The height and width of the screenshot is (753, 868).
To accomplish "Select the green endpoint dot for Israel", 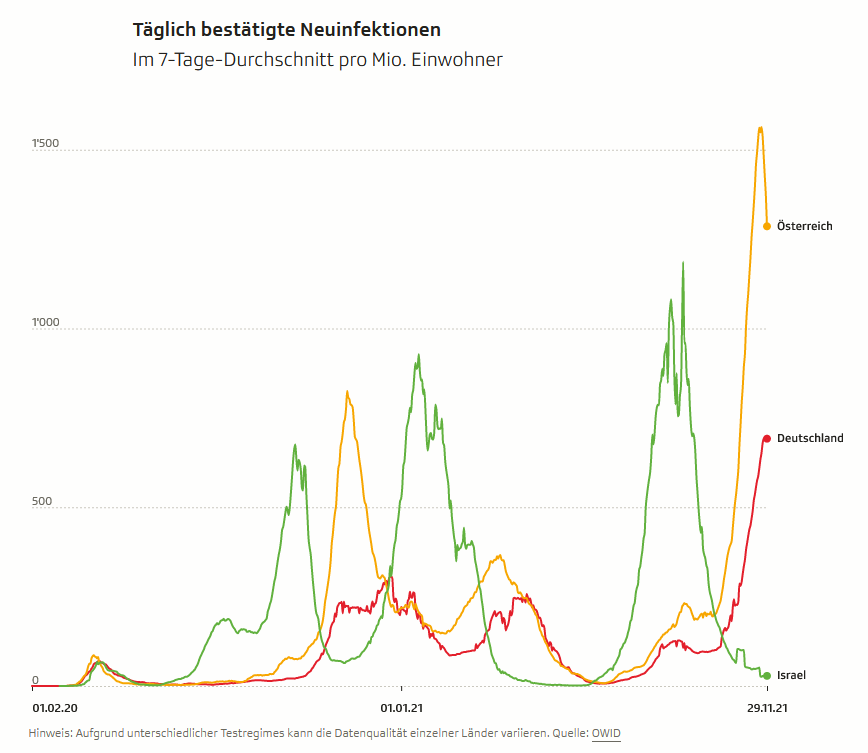I will pos(767,676).
